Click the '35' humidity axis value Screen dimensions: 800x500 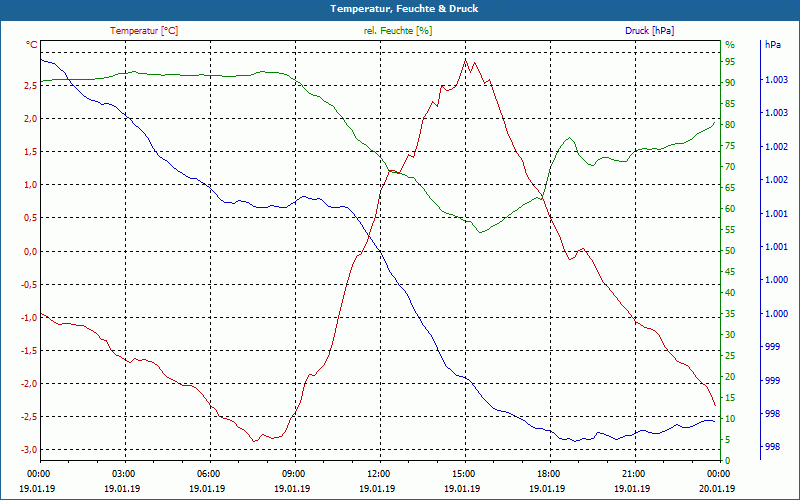click(x=730, y=314)
